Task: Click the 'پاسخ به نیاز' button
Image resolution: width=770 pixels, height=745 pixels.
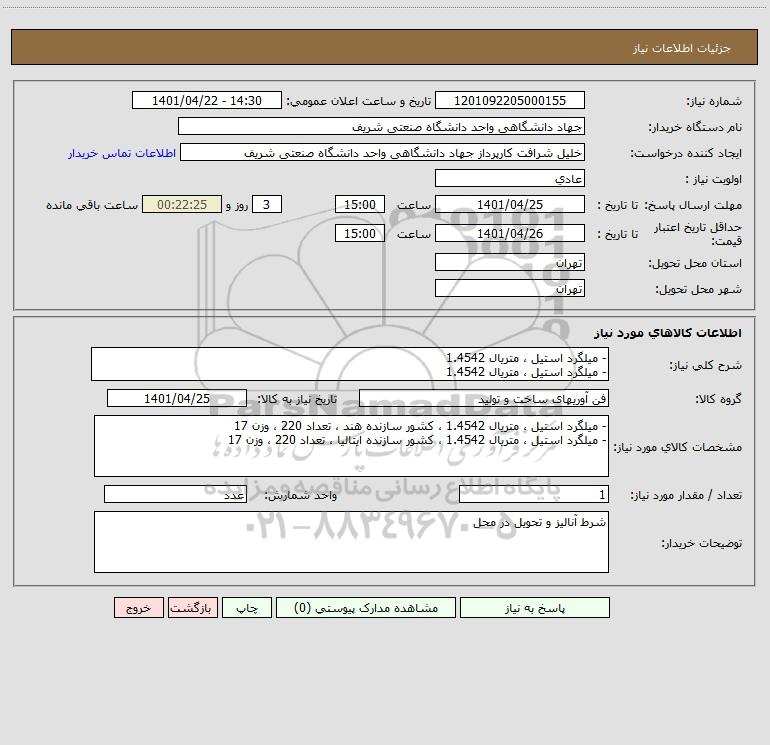Action: coord(534,607)
